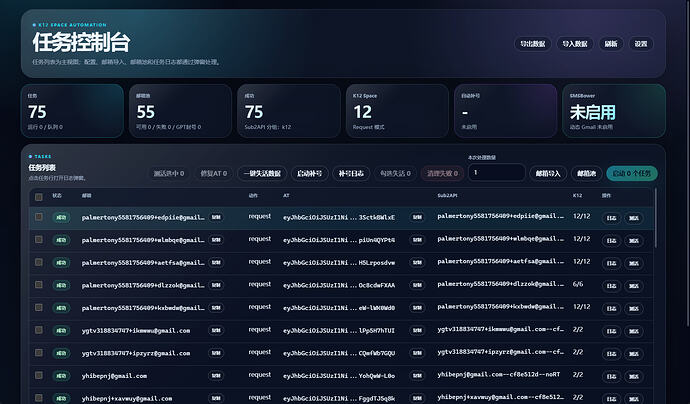Viewport: 690px width, 404px height.
Task: Click the AT column header
Action: pyautogui.click(x=286, y=195)
